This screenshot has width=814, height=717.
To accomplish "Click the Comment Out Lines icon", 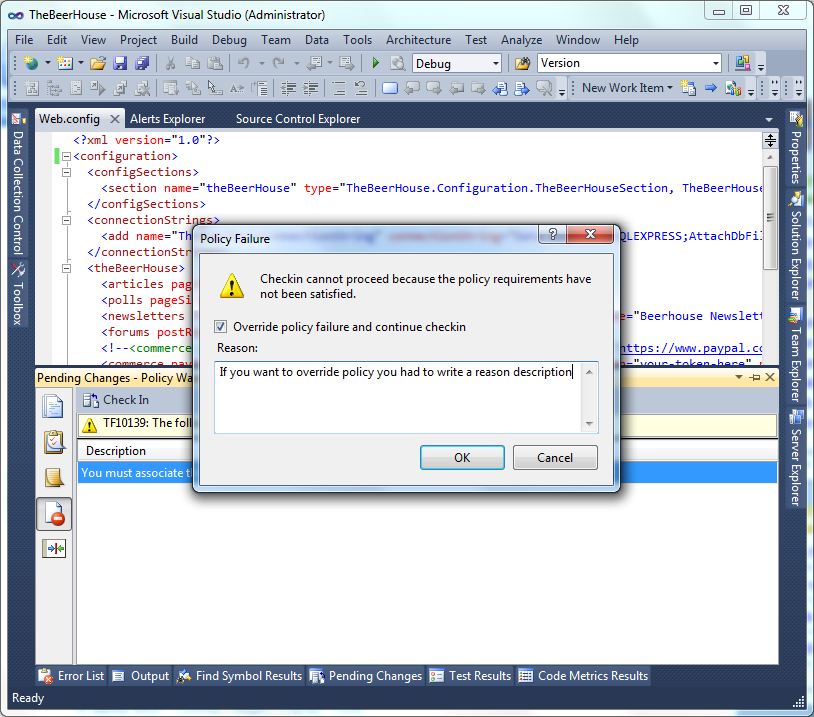I will tap(339, 88).
